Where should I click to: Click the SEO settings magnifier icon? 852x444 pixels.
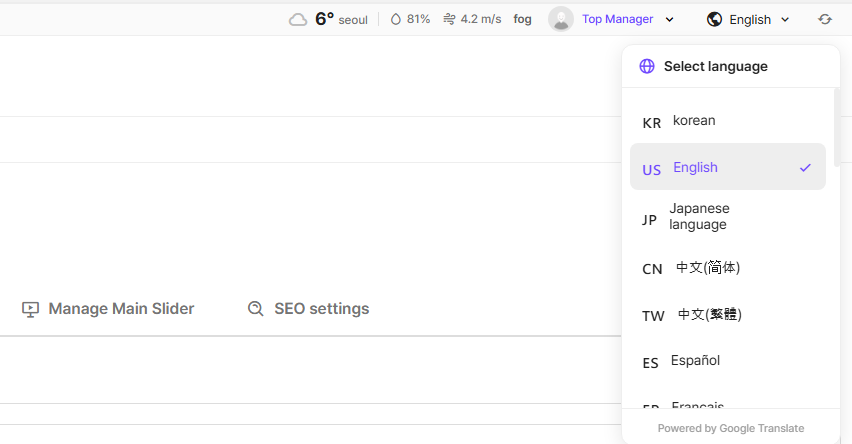pyautogui.click(x=256, y=309)
